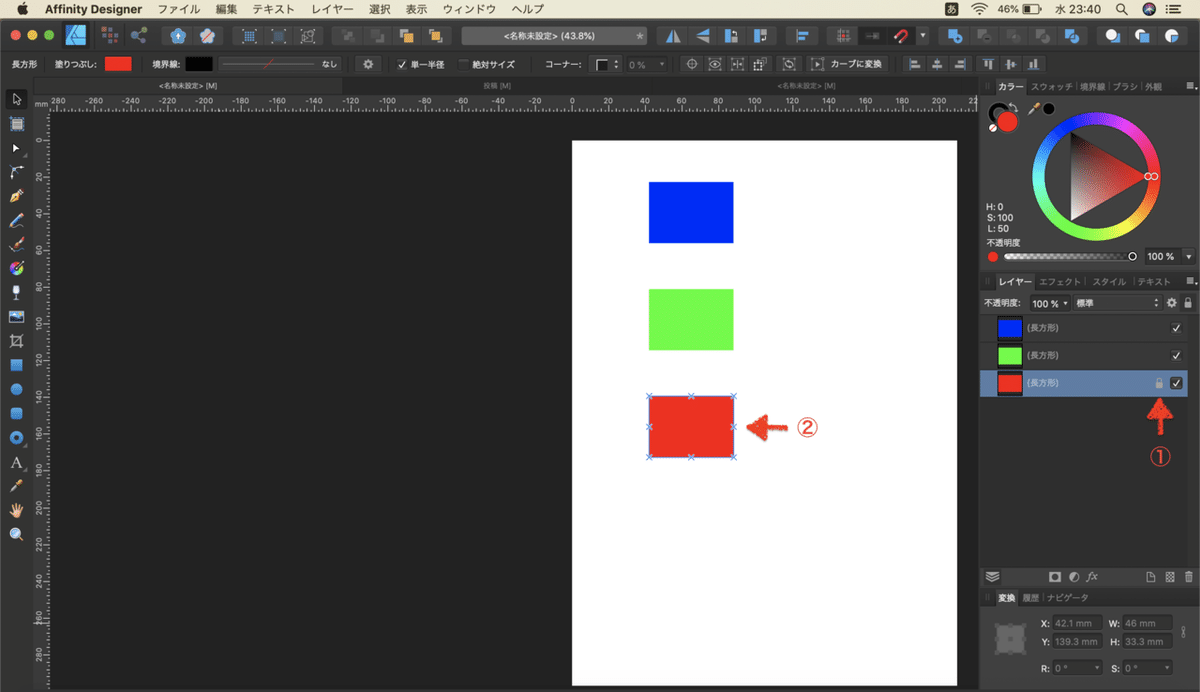Pick the Rectangle tool
Image resolution: width=1200 pixels, height=692 pixels.
17,365
